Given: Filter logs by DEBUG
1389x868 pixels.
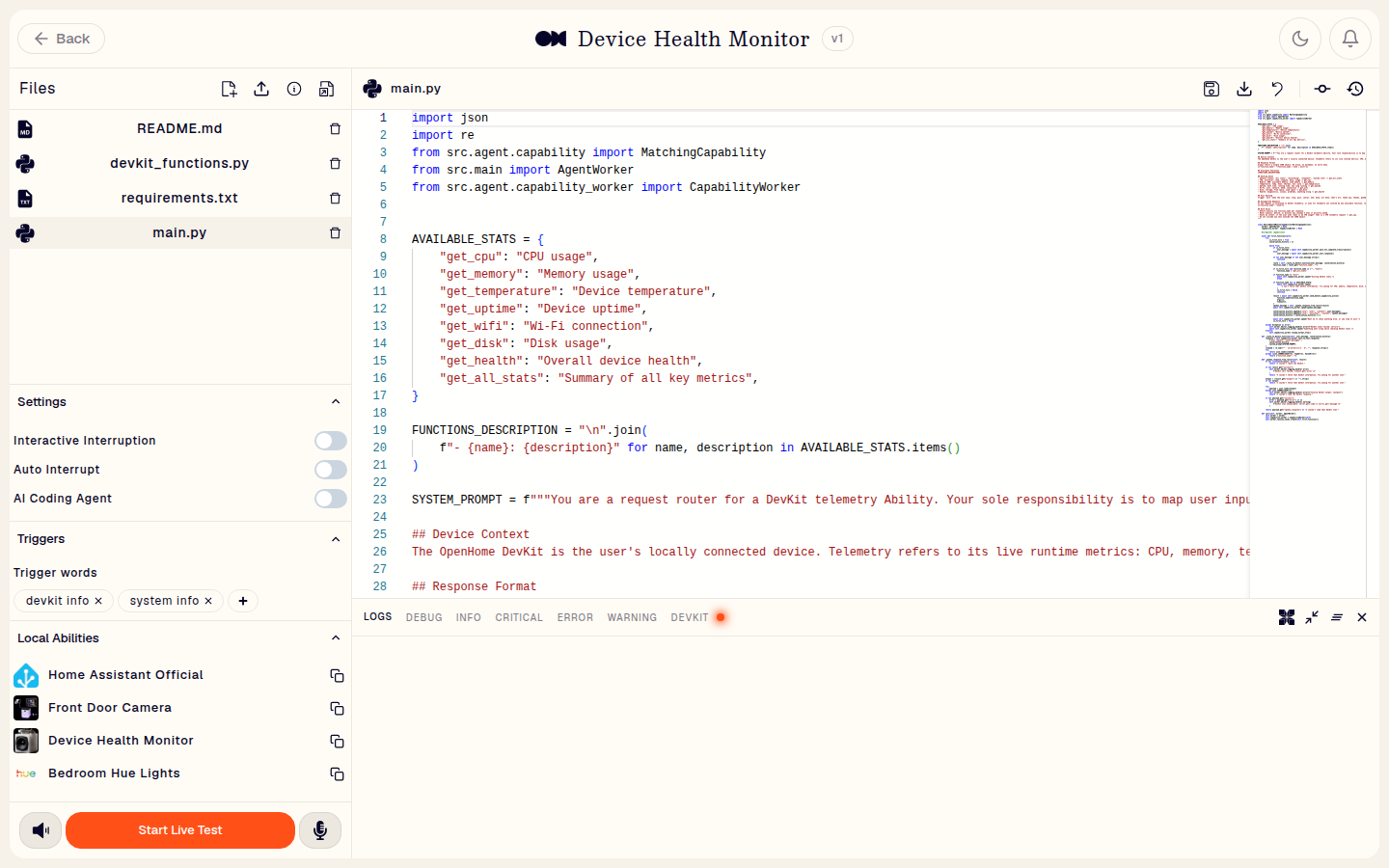Looking at the screenshot, I should click(423, 617).
